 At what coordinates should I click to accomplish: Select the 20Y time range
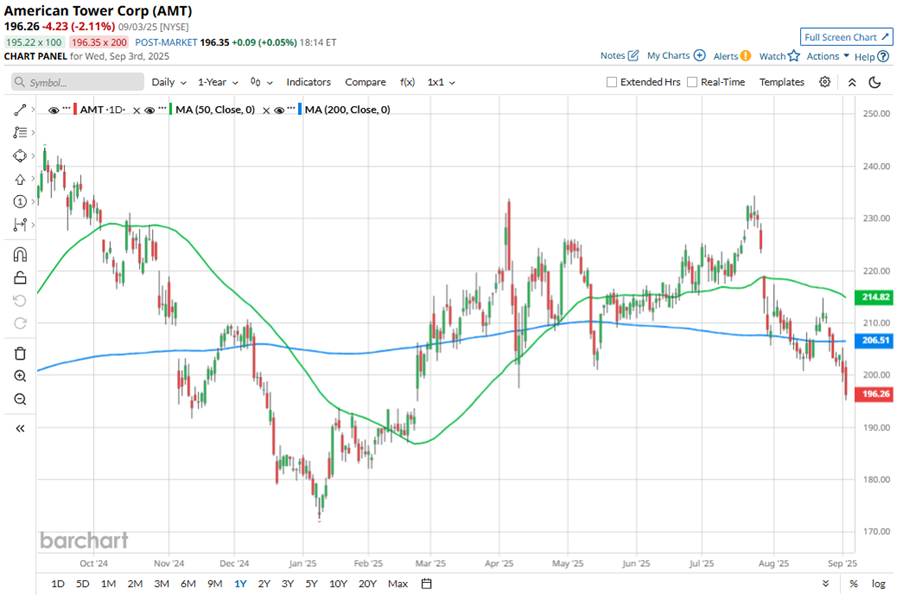(x=367, y=584)
